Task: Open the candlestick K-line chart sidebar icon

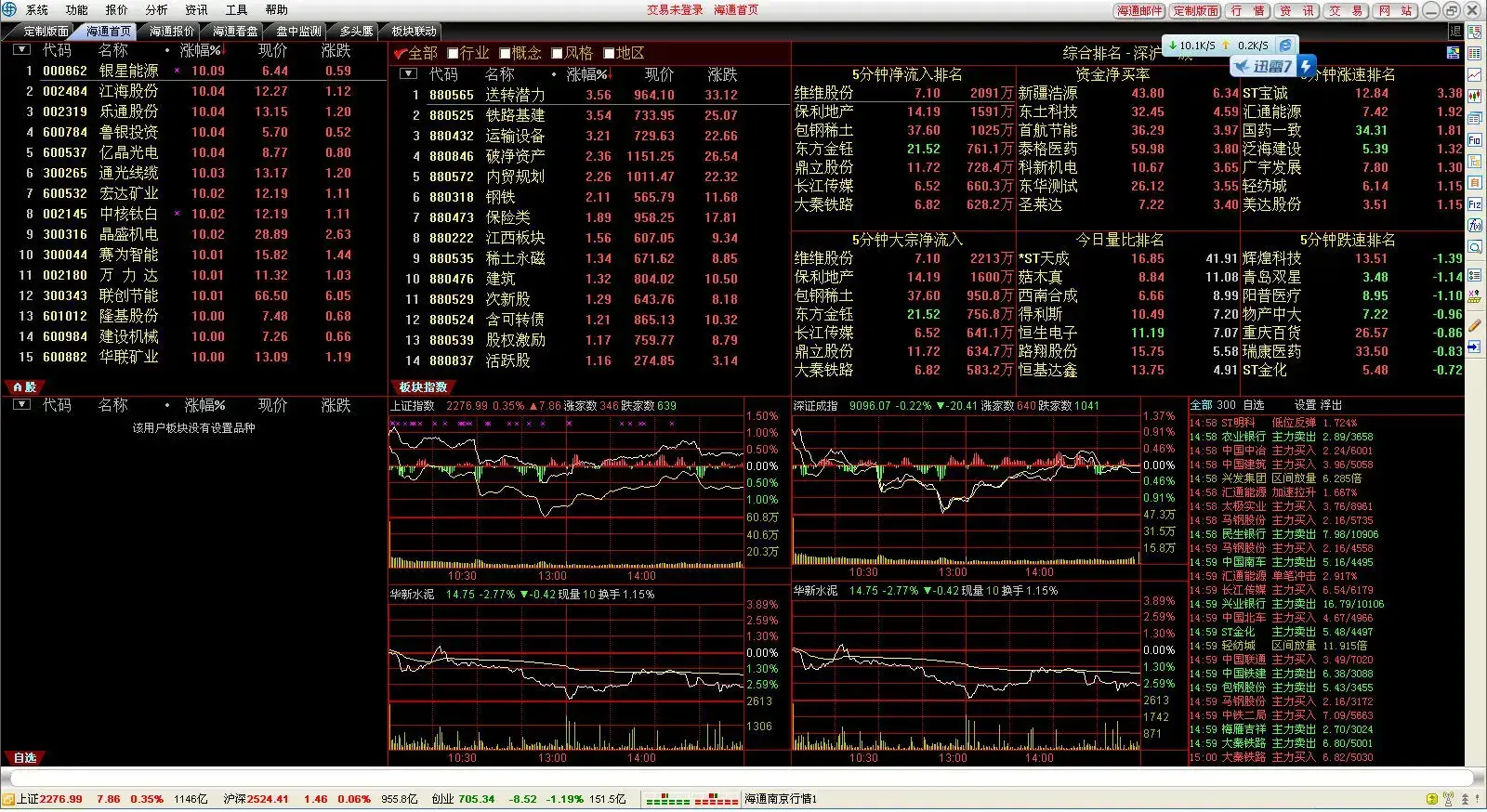Action: pyautogui.click(x=1475, y=97)
